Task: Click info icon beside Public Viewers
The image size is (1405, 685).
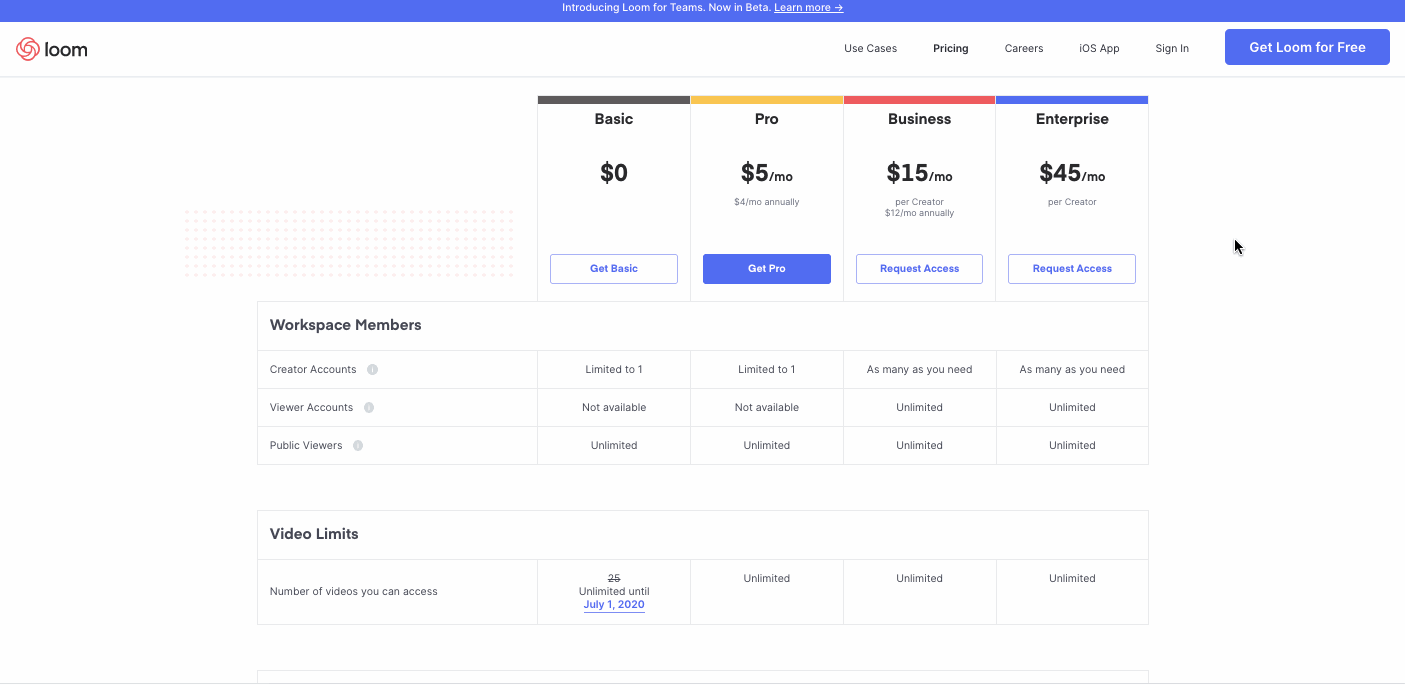Action: pyautogui.click(x=358, y=446)
